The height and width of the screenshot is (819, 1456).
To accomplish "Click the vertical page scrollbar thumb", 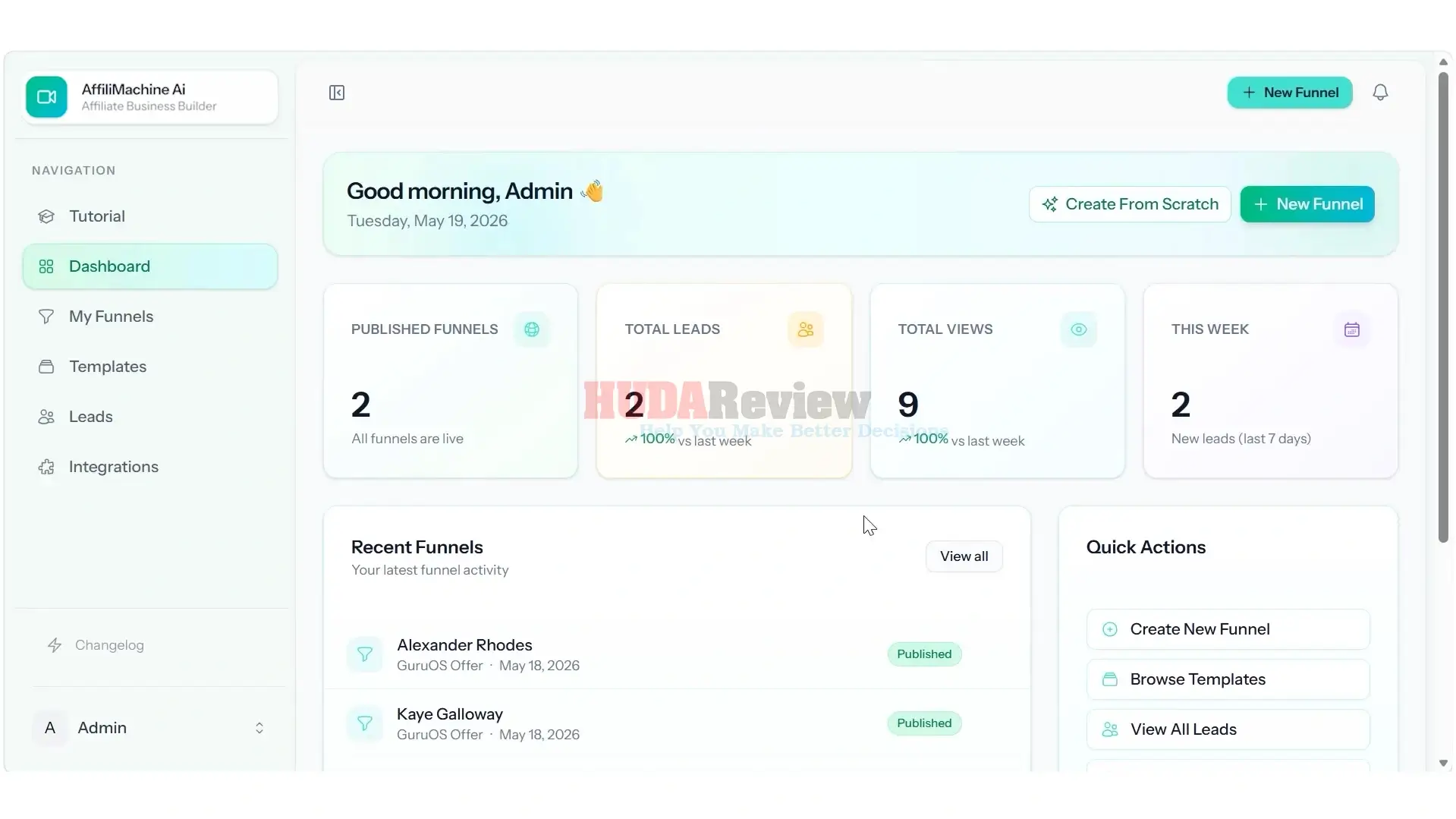I will point(1443,307).
